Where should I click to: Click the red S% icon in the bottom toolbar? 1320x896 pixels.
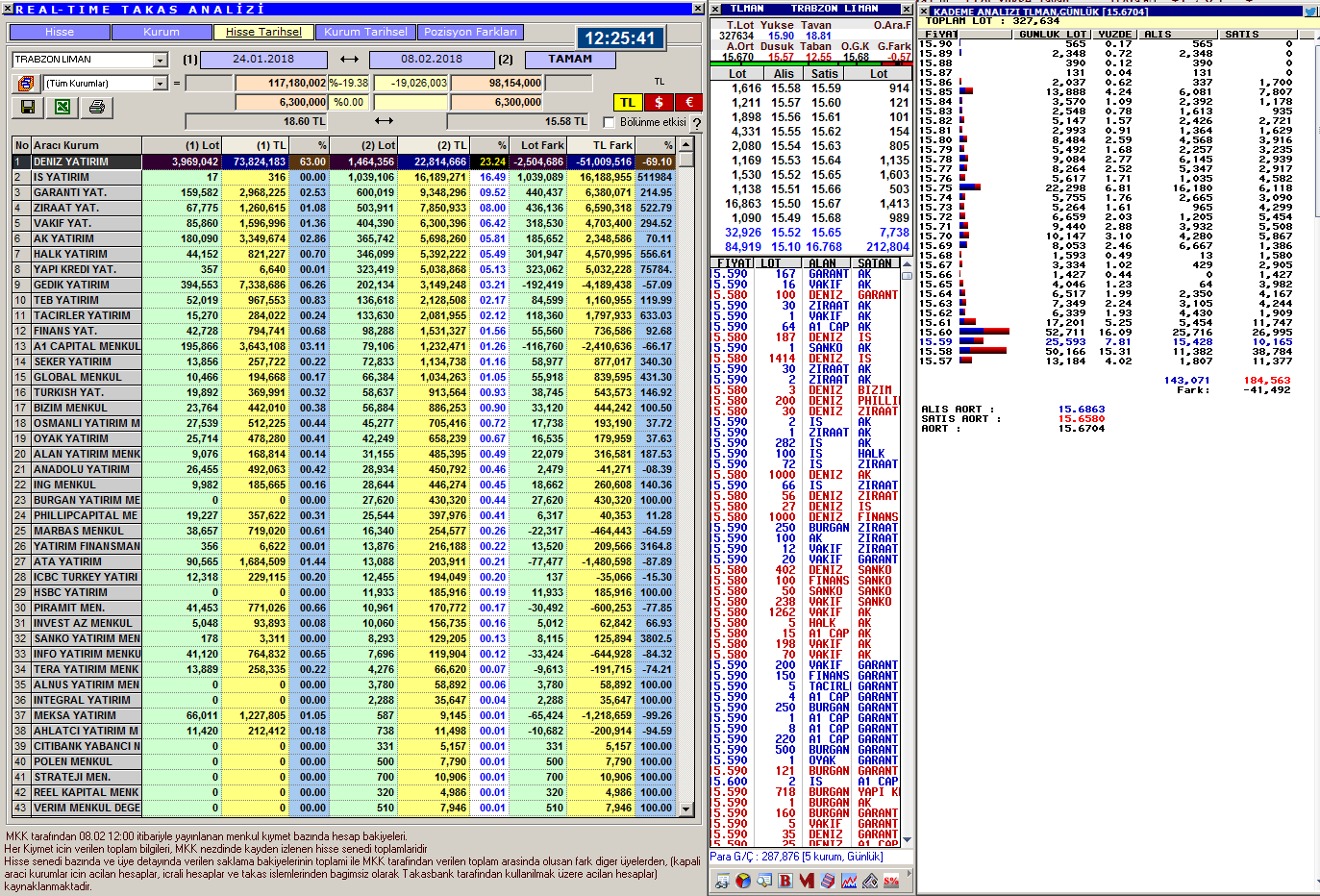coord(891,880)
